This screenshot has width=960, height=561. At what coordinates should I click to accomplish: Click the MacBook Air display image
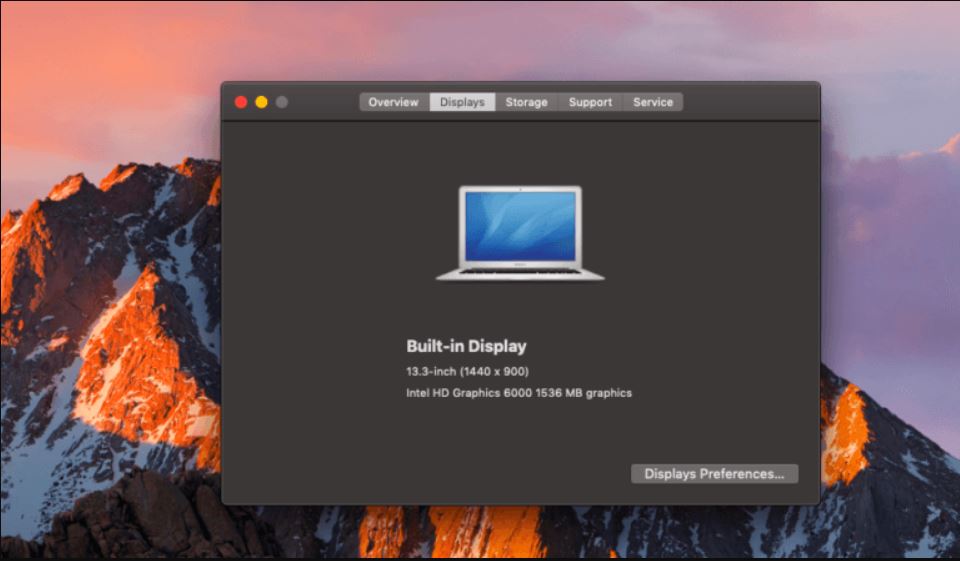520,233
